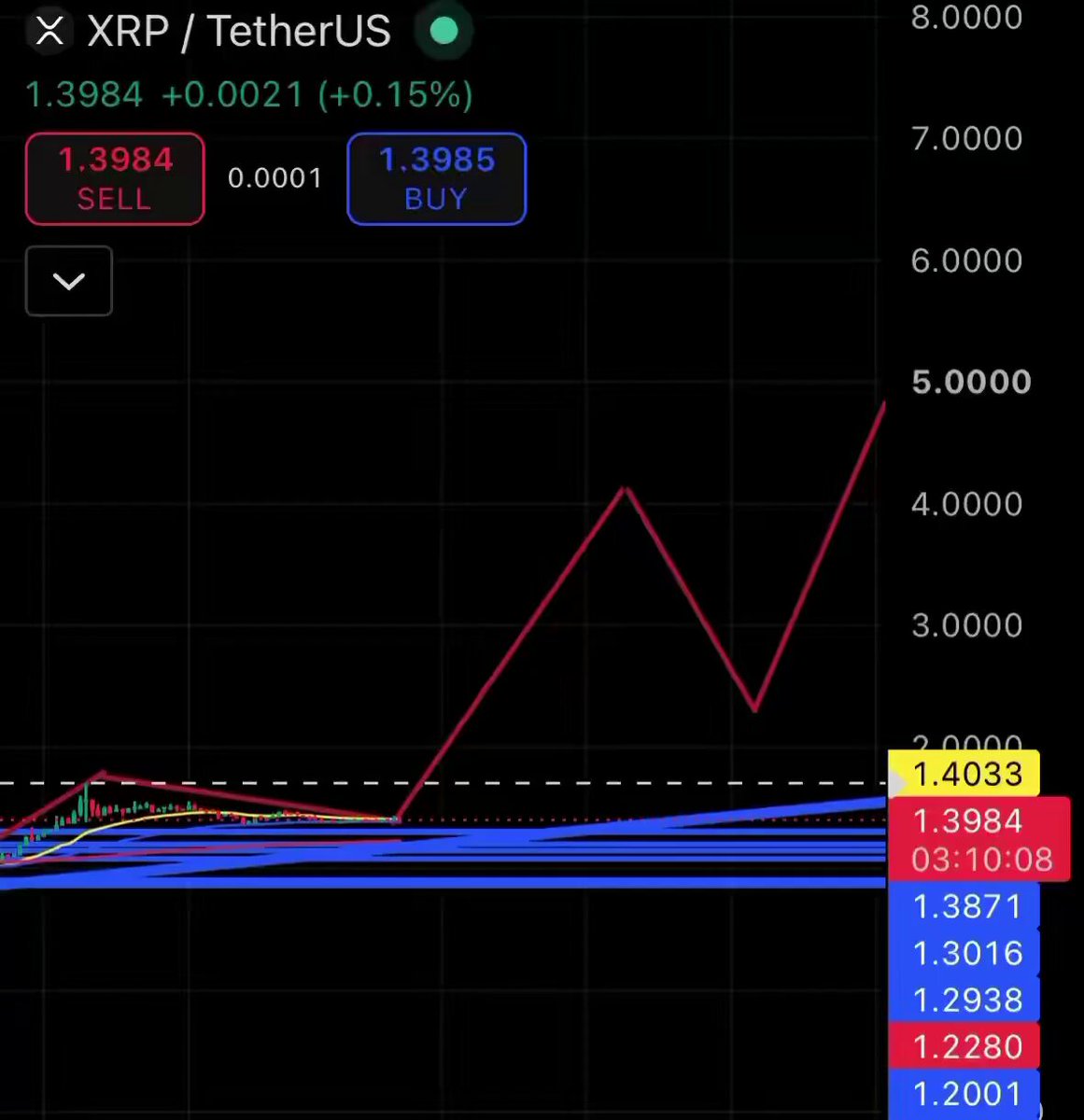1084x1120 pixels.
Task: Click the 3.0000 price axis tick
Action: (967, 625)
